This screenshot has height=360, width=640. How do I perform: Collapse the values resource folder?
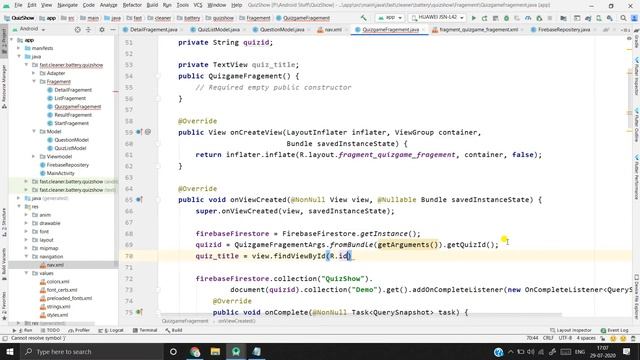[x=27, y=273]
